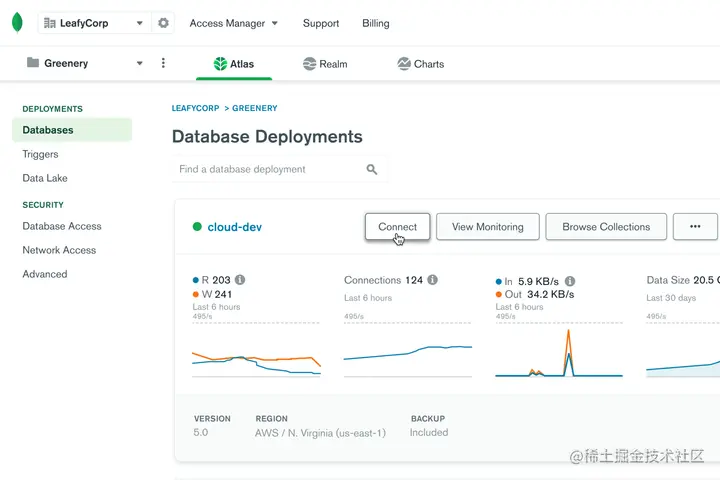Open project options three-dot menu
This screenshot has width=720, height=480.
(x=163, y=63)
